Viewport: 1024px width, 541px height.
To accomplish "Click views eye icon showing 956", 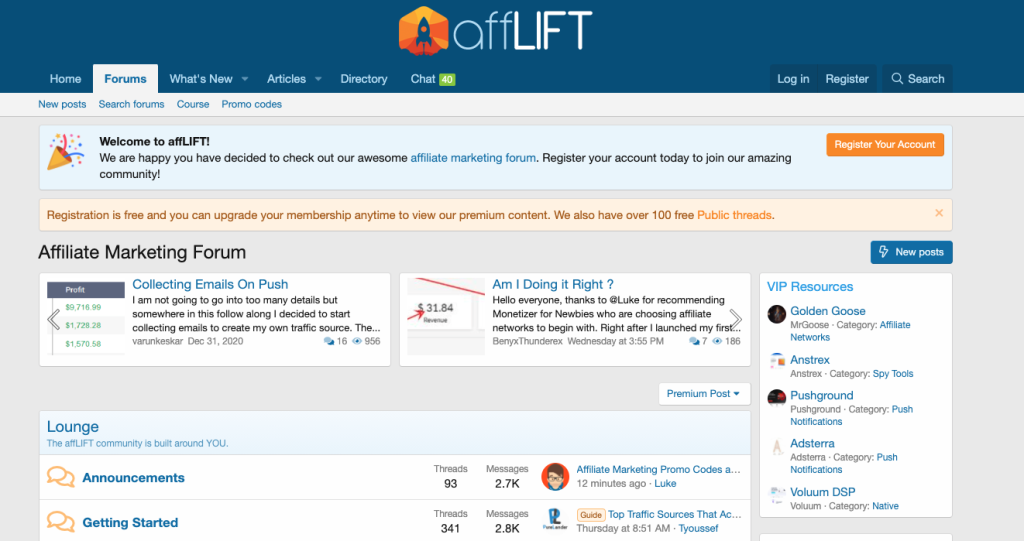I will [357, 341].
